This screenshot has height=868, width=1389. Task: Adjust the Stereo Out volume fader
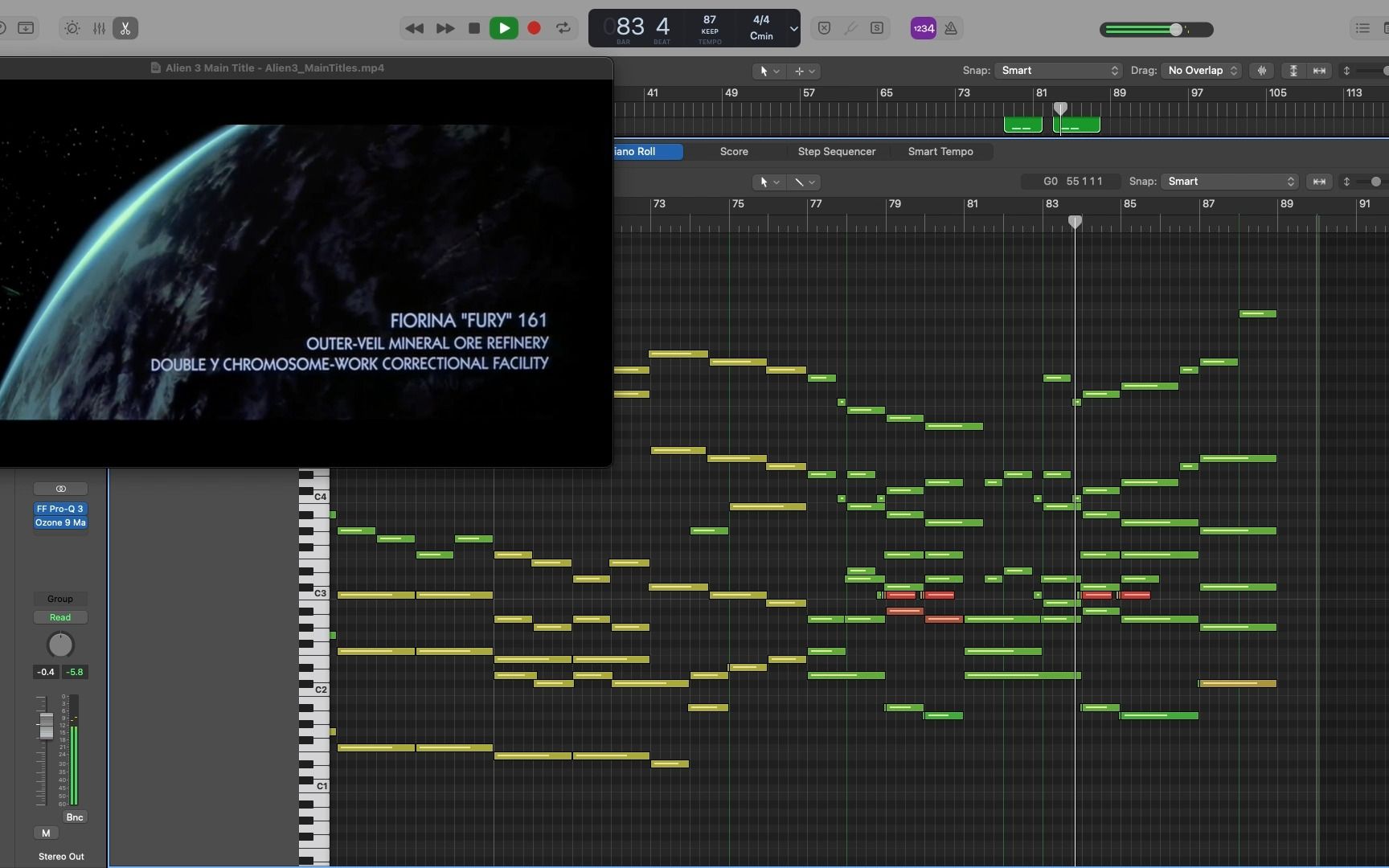(x=46, y=726)
